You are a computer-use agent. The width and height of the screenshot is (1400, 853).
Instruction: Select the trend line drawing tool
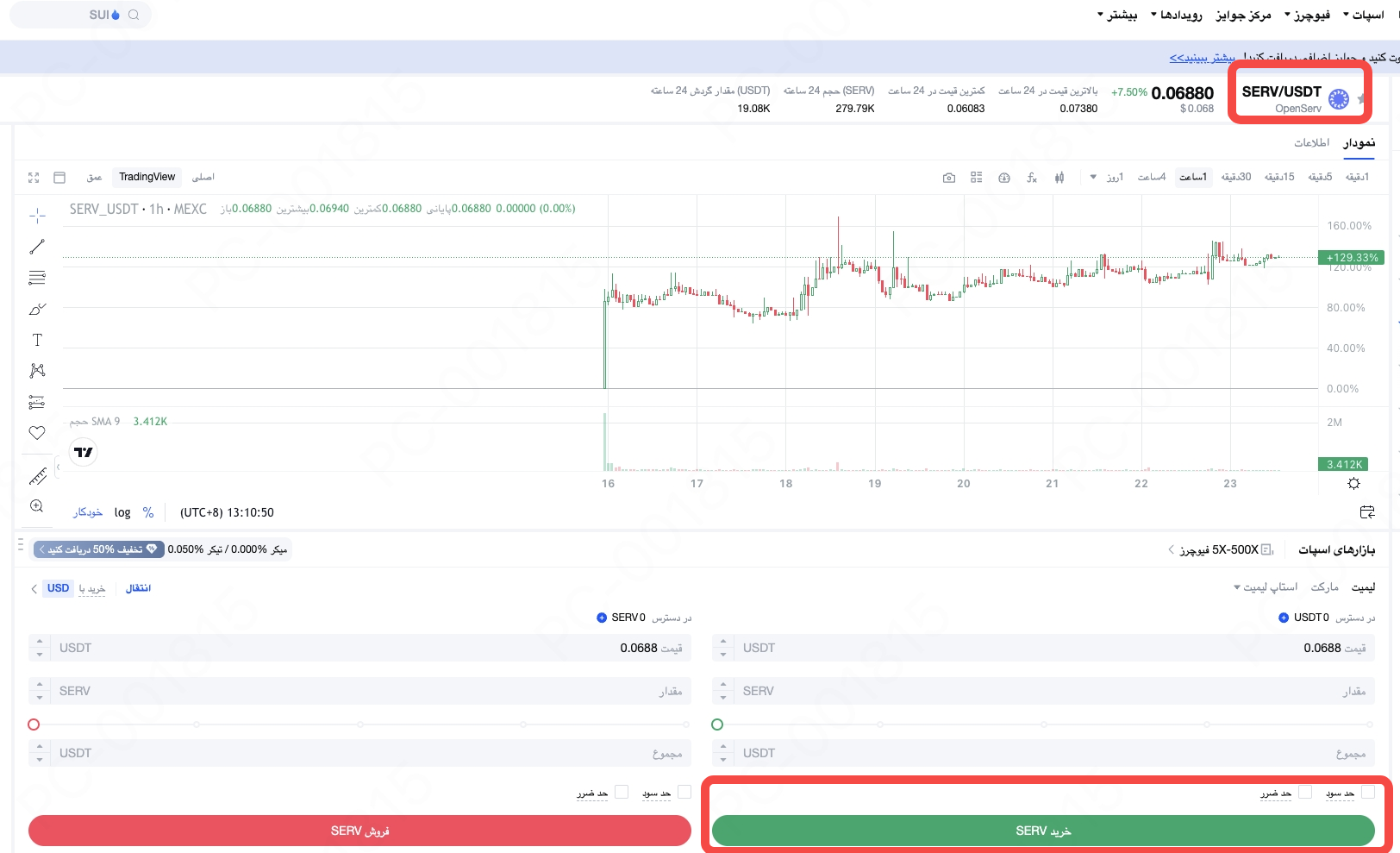tap(37, 247)
